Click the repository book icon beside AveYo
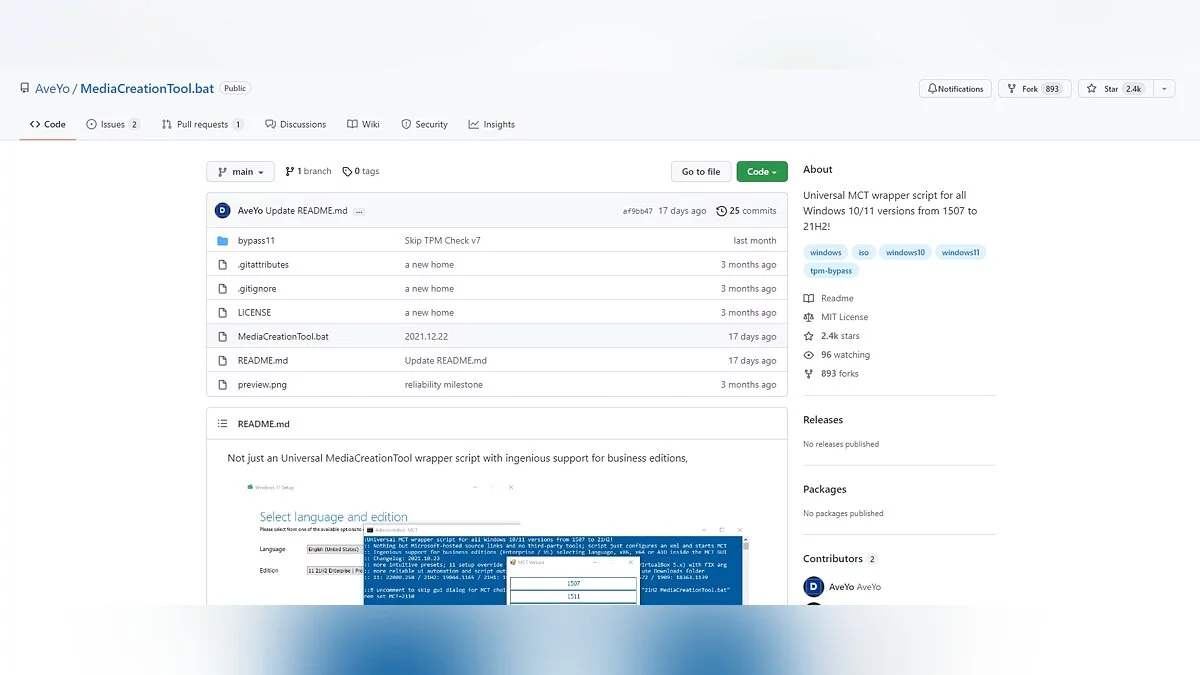The width and height of the screenshot is (1200, 675). [x=25, y=89]
